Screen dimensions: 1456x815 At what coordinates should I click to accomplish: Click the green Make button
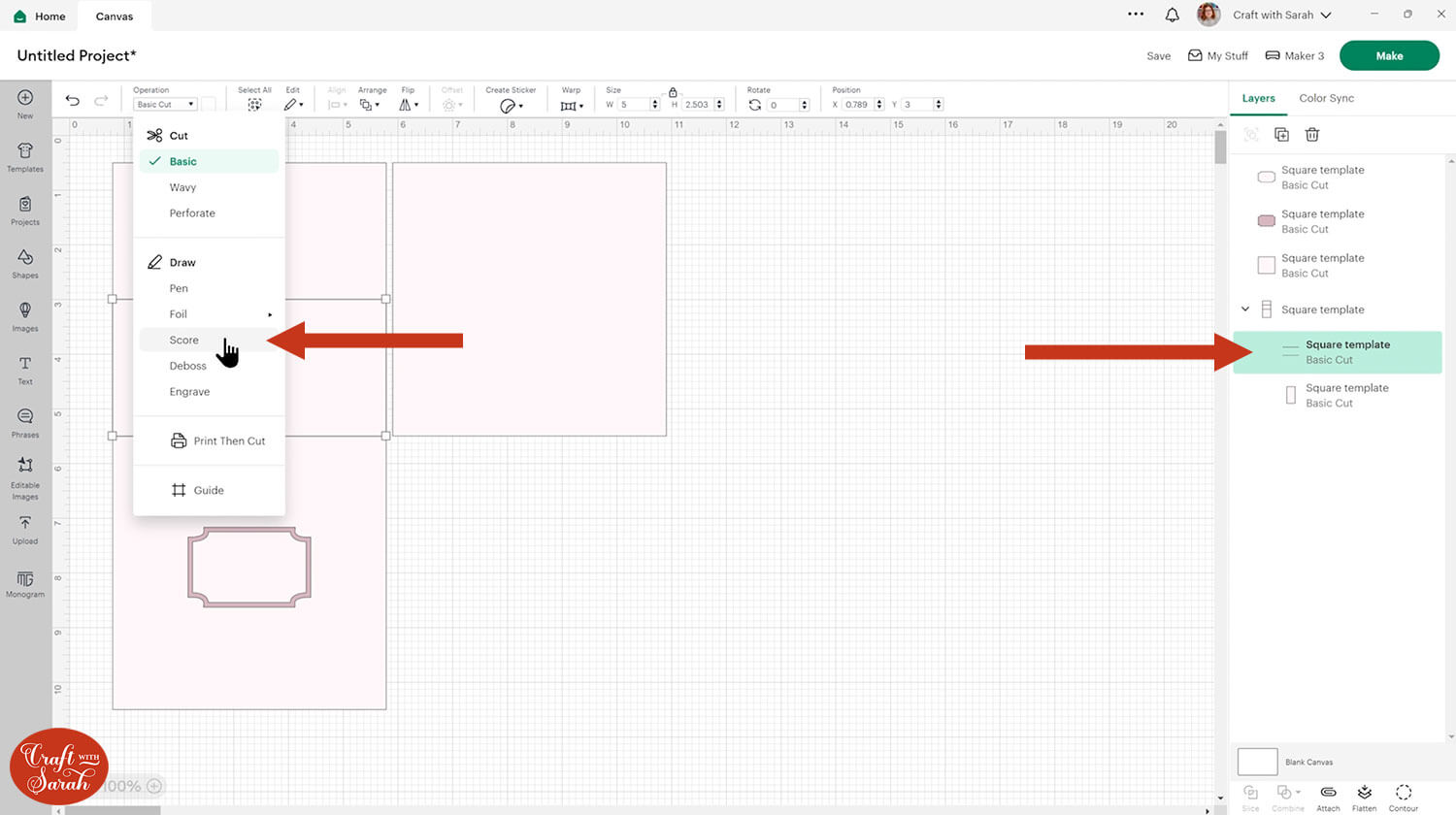coord(1389,55)
